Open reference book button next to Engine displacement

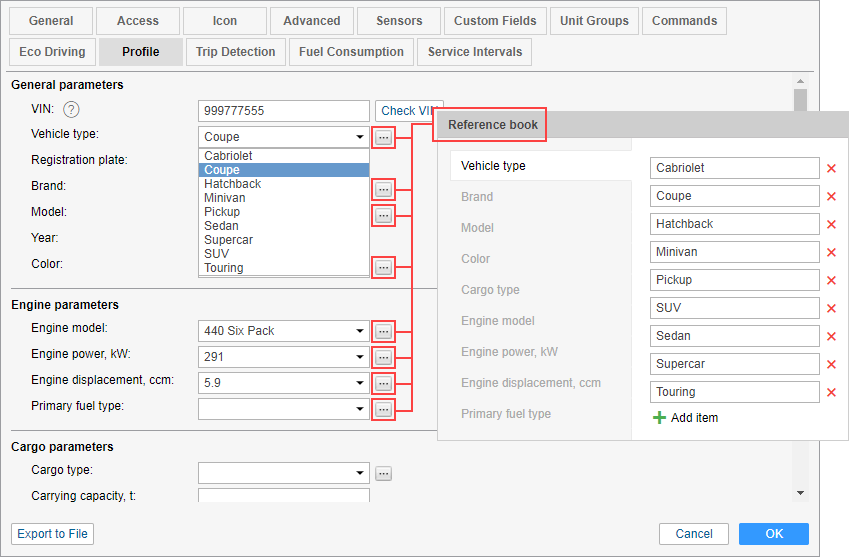[383, 383]
